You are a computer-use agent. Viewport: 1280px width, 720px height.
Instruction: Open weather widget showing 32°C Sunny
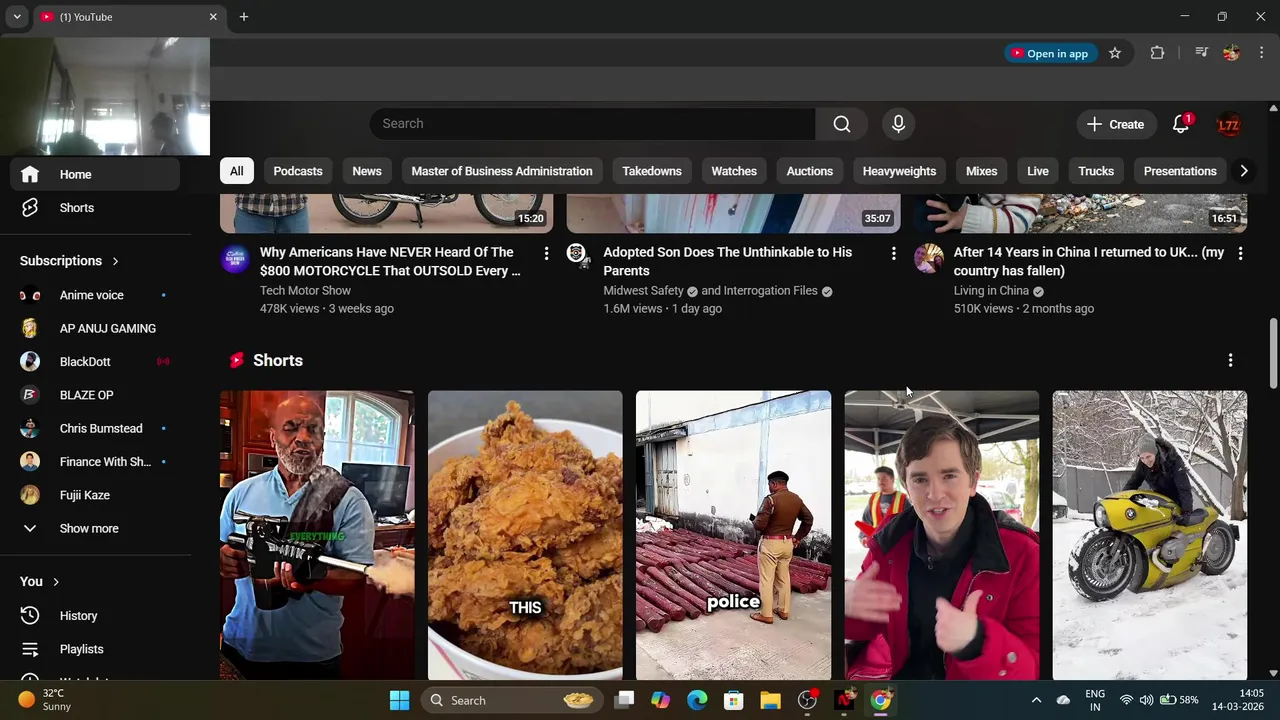(x=45, y=700)
